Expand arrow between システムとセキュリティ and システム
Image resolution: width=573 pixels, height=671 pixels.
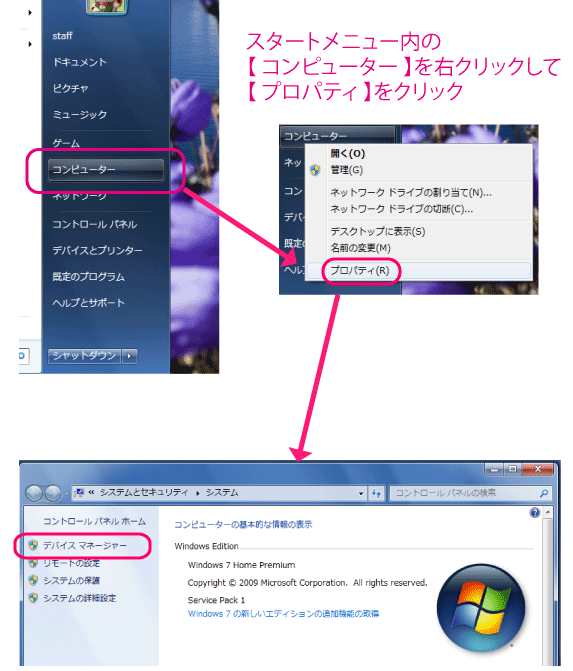[x=197, y=493]
